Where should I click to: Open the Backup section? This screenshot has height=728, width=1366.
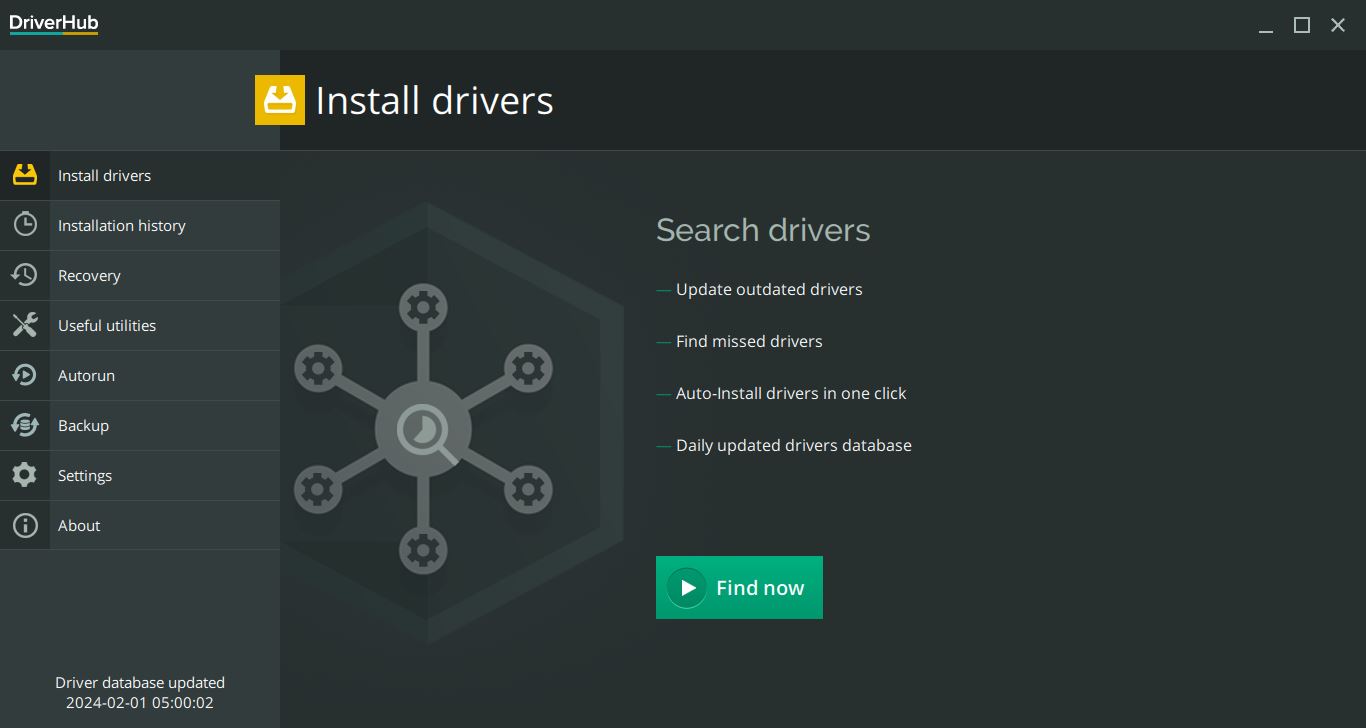click(x=140, y=425)
